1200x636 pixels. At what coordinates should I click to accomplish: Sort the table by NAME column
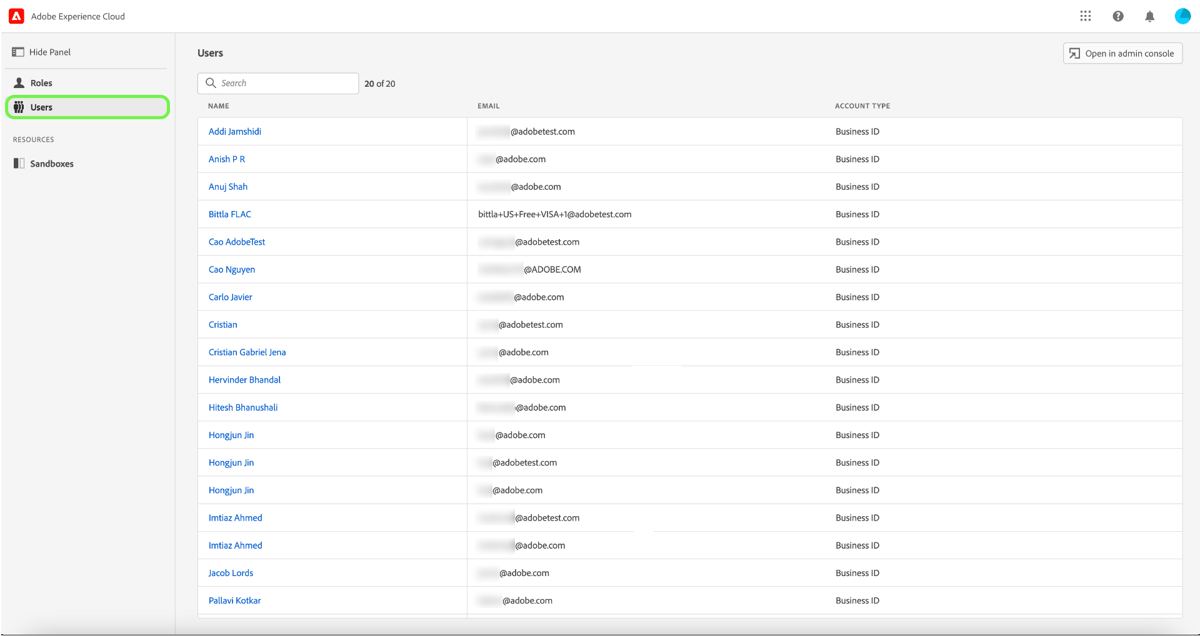tap(218, 105)
